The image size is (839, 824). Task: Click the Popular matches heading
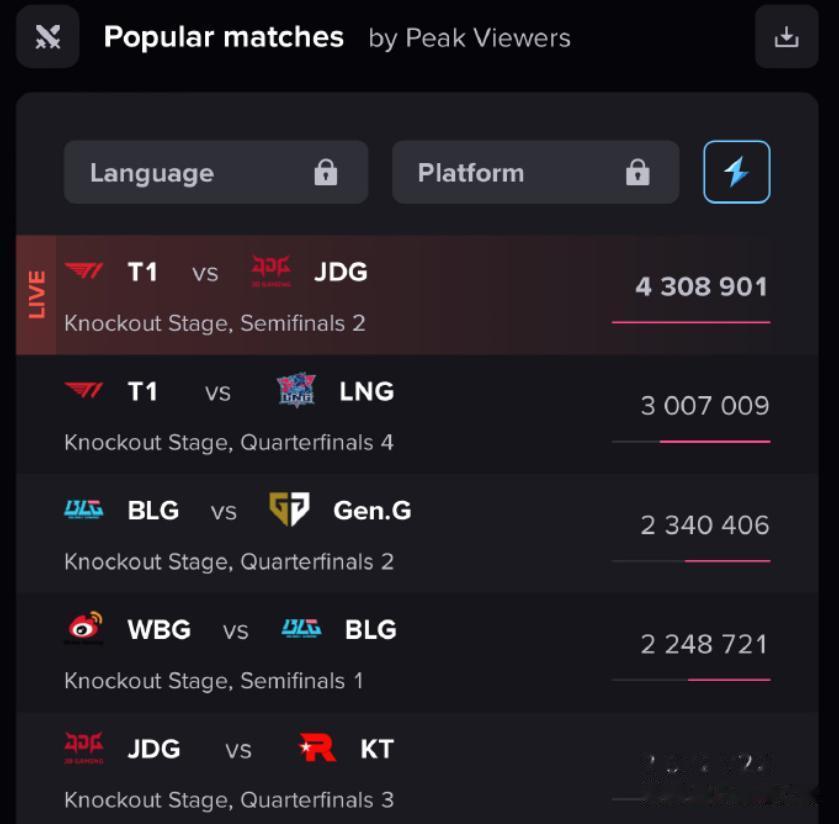224,37
